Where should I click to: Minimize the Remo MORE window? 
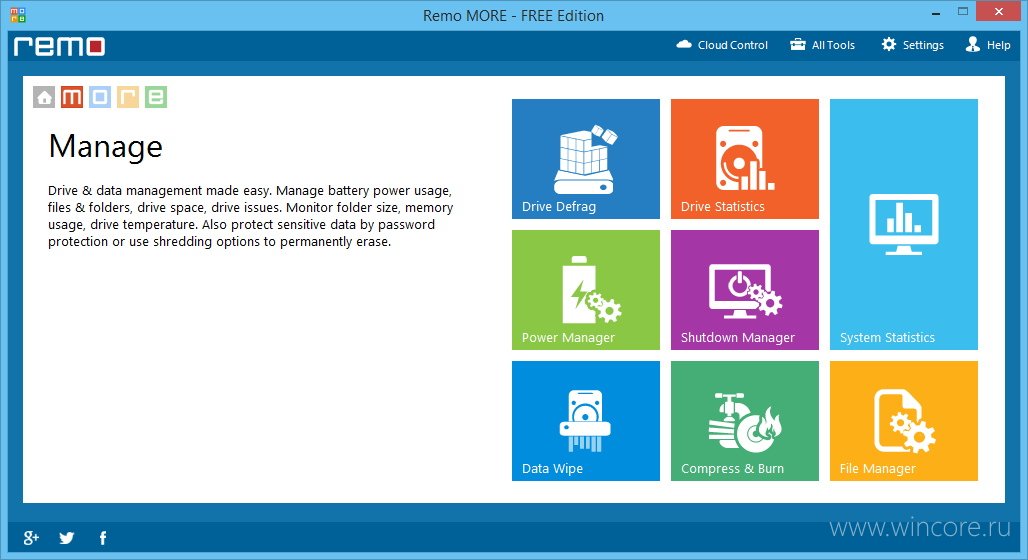(936, 12)
